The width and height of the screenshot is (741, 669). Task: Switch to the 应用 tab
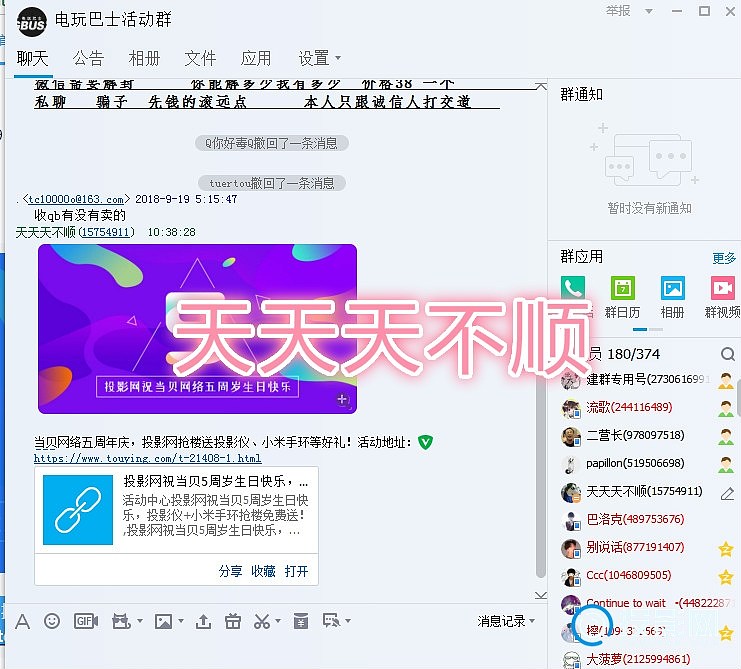coord(256,59)
